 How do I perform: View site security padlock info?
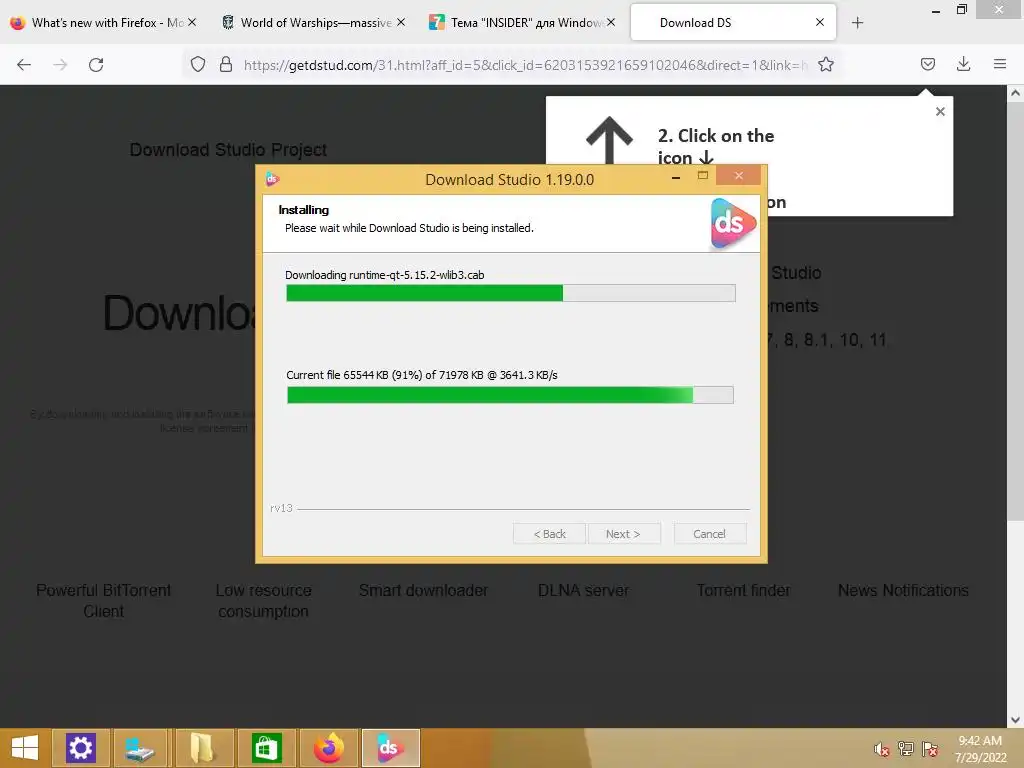pyautogui.click(x=226, y=64)
